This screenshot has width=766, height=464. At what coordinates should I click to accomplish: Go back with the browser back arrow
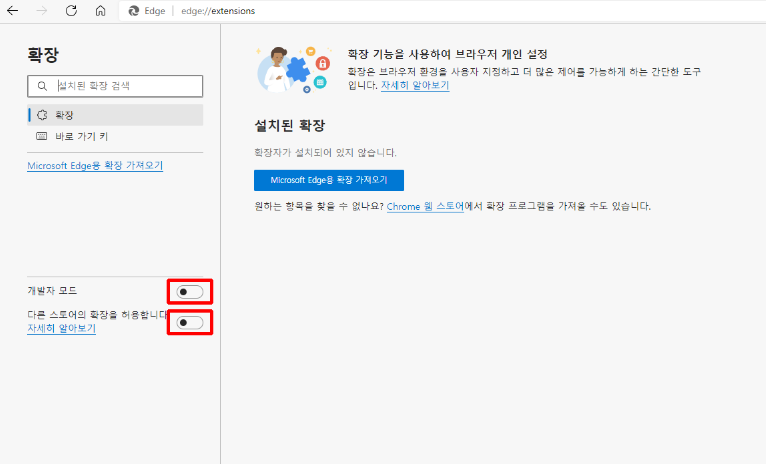[x=13, y=11]
